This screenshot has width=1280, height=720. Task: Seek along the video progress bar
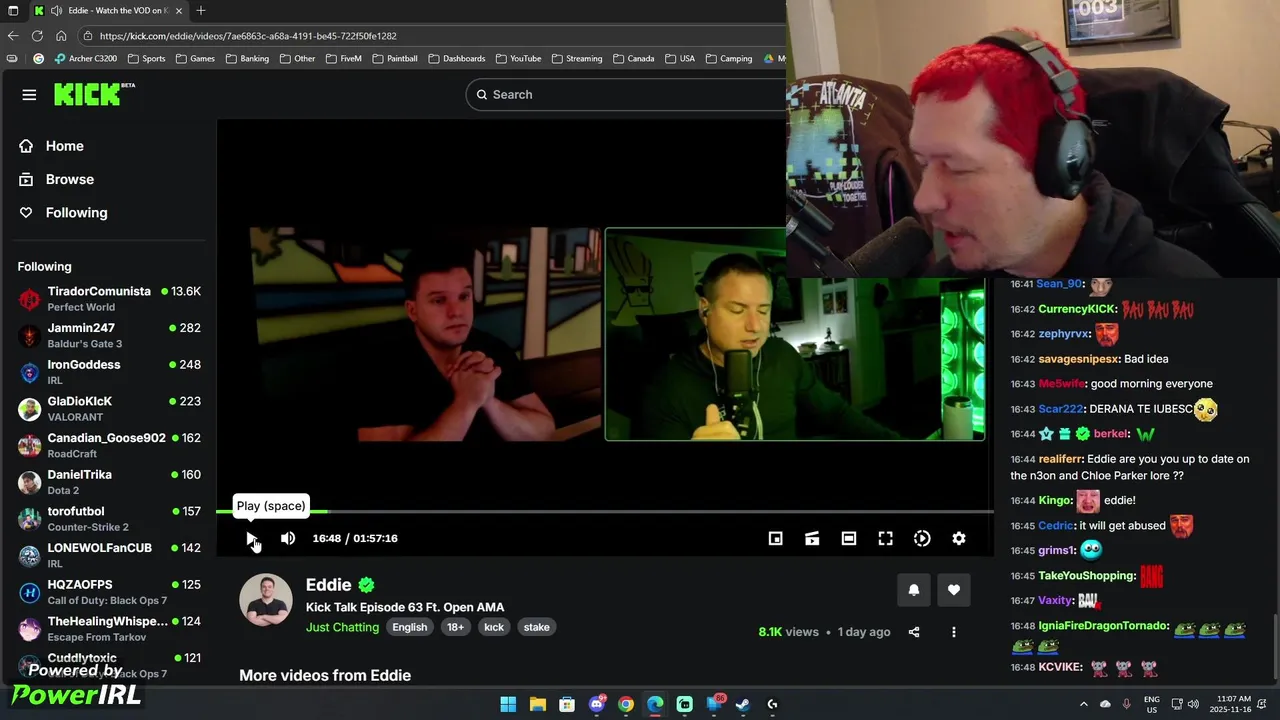[605, 512]
